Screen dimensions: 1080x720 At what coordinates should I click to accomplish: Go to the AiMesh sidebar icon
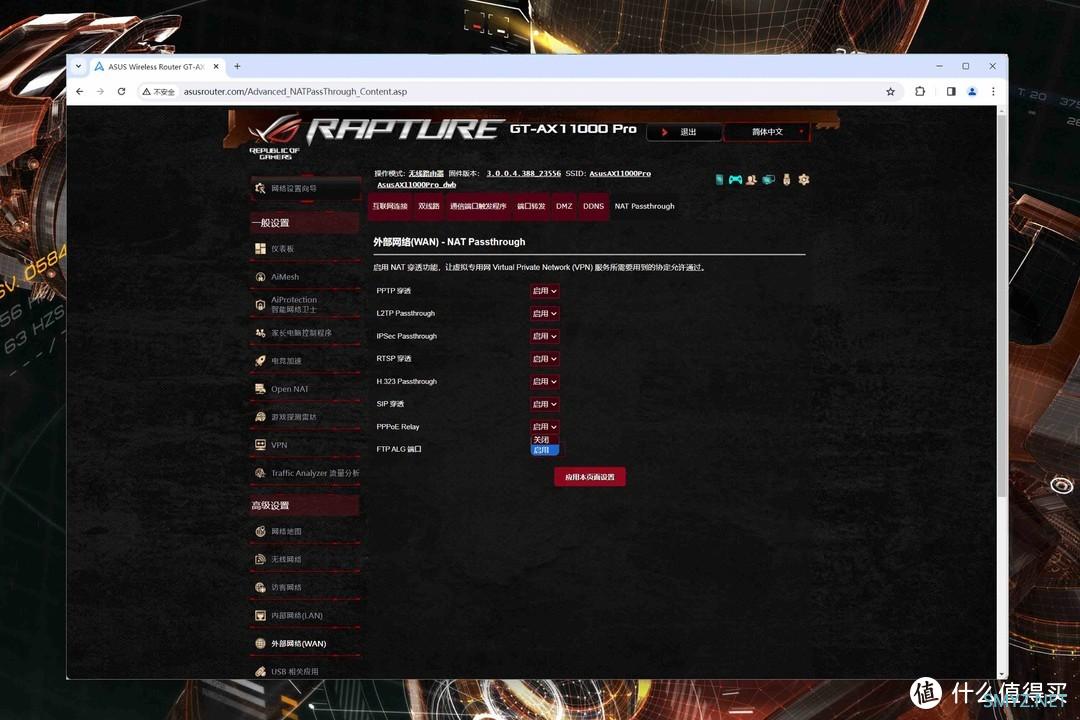pyautogui.click(x=260, y=277)
